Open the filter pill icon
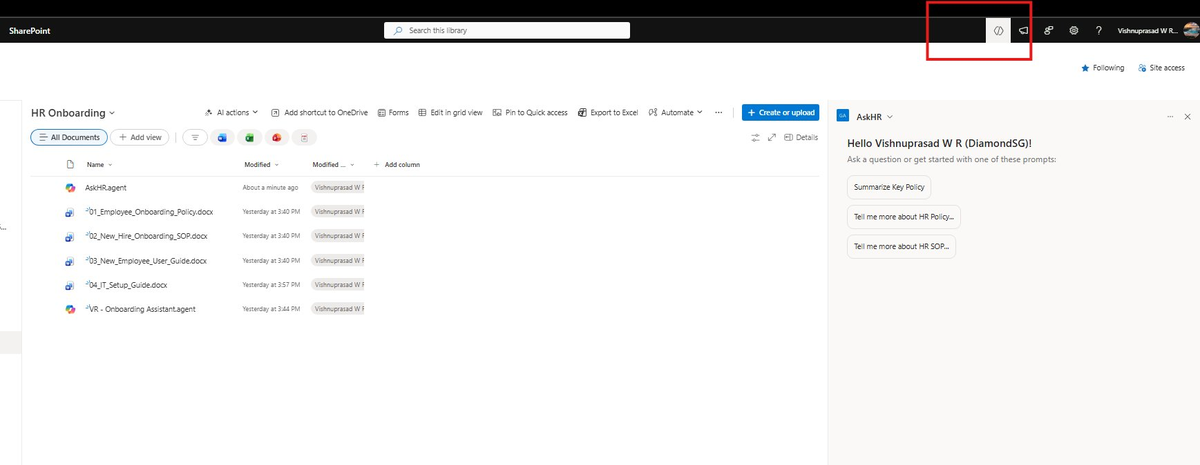 [195, 137]
